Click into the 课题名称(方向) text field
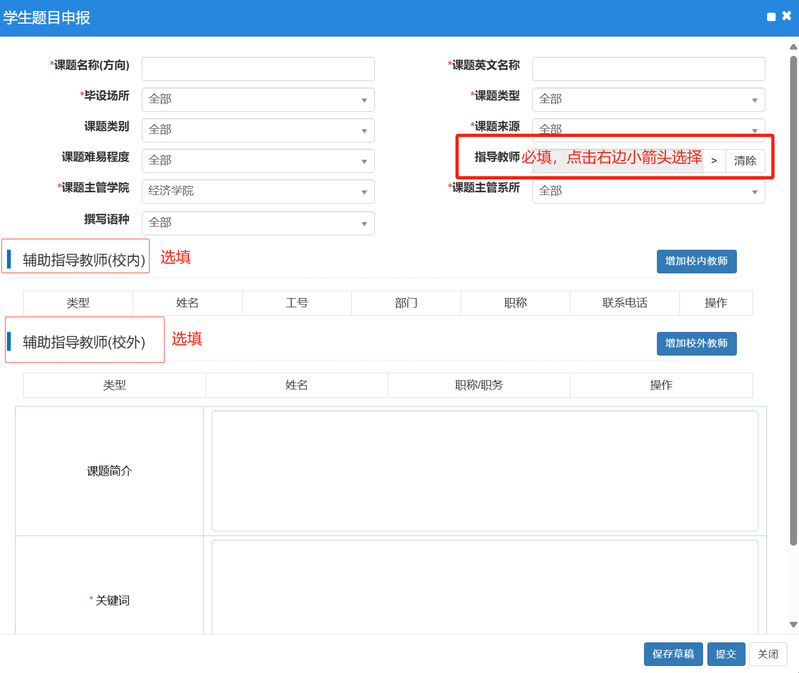This screenshot has width=799, height=673. pos(258,69)
